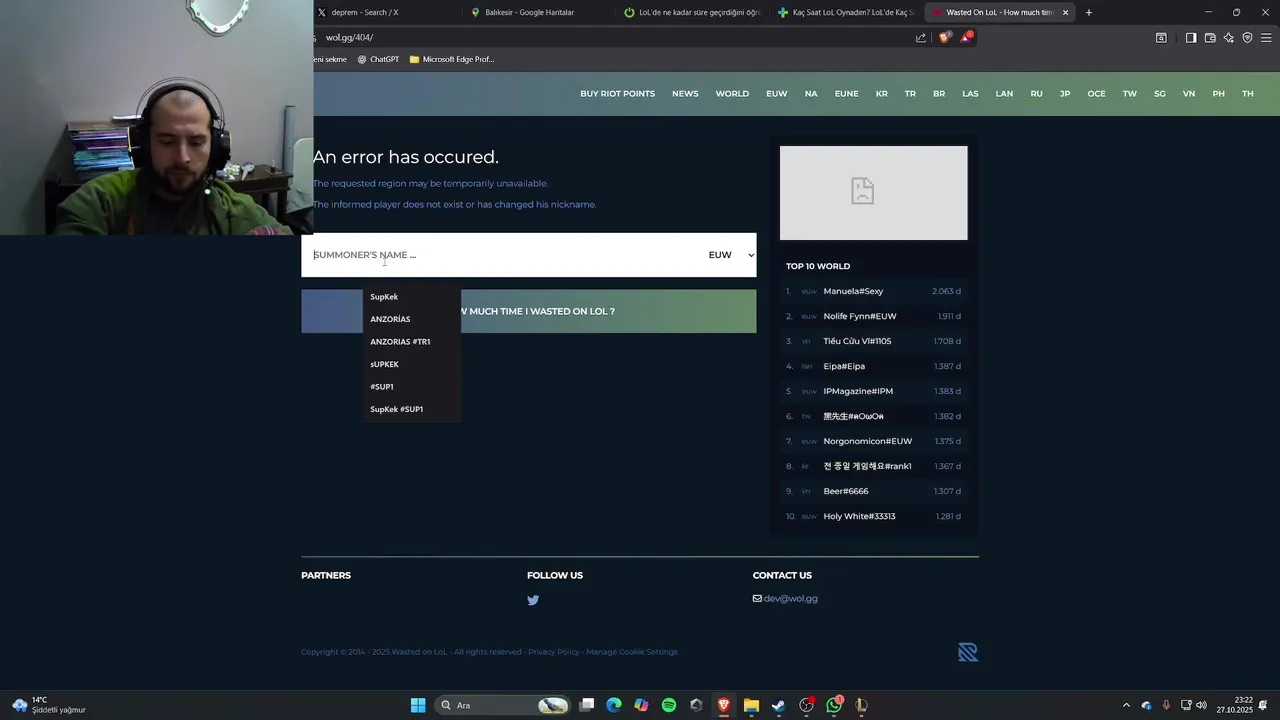1280x720 pixels.
Task: Select EUNE region in nav bar
Action: click(x=846, y=94)
